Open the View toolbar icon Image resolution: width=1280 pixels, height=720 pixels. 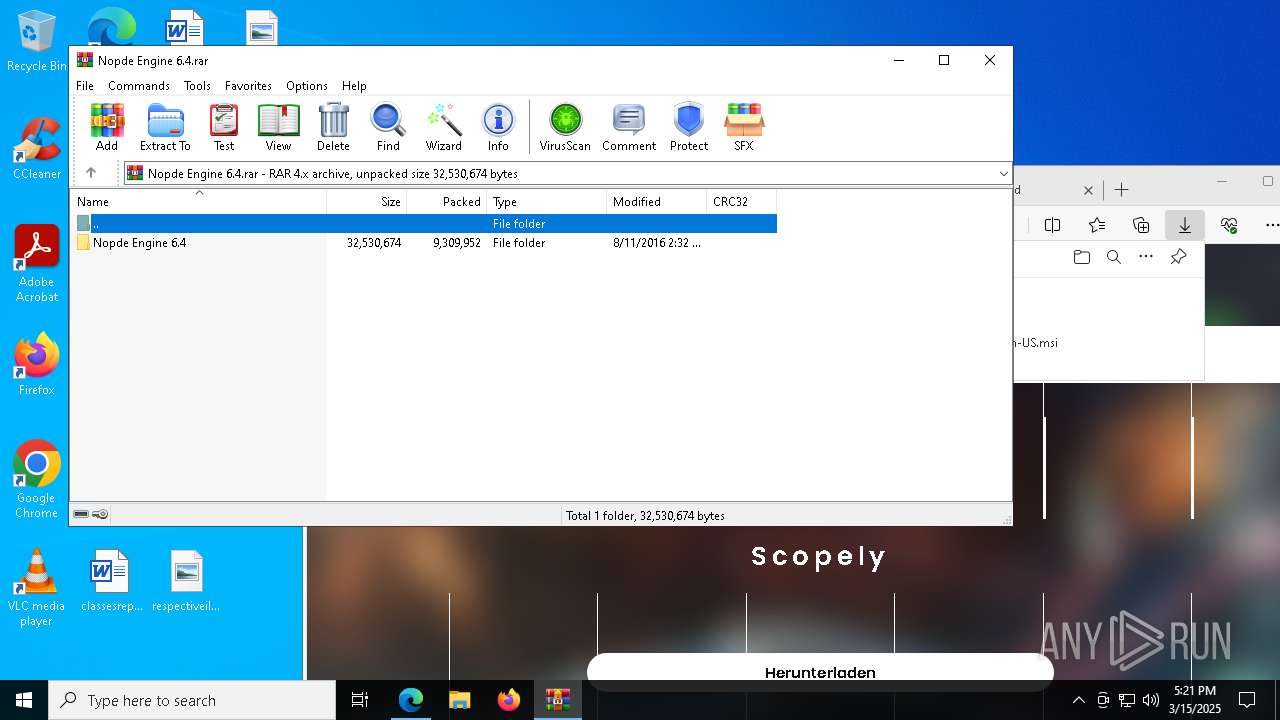pos(278,127)
